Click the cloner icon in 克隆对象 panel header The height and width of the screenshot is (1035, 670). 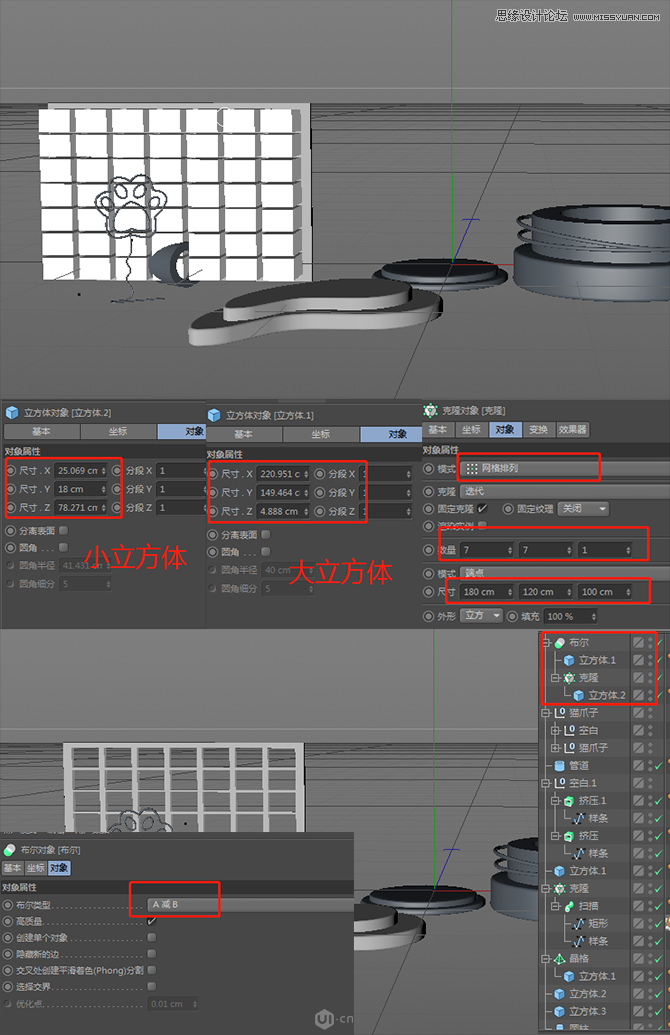point(430,411)
